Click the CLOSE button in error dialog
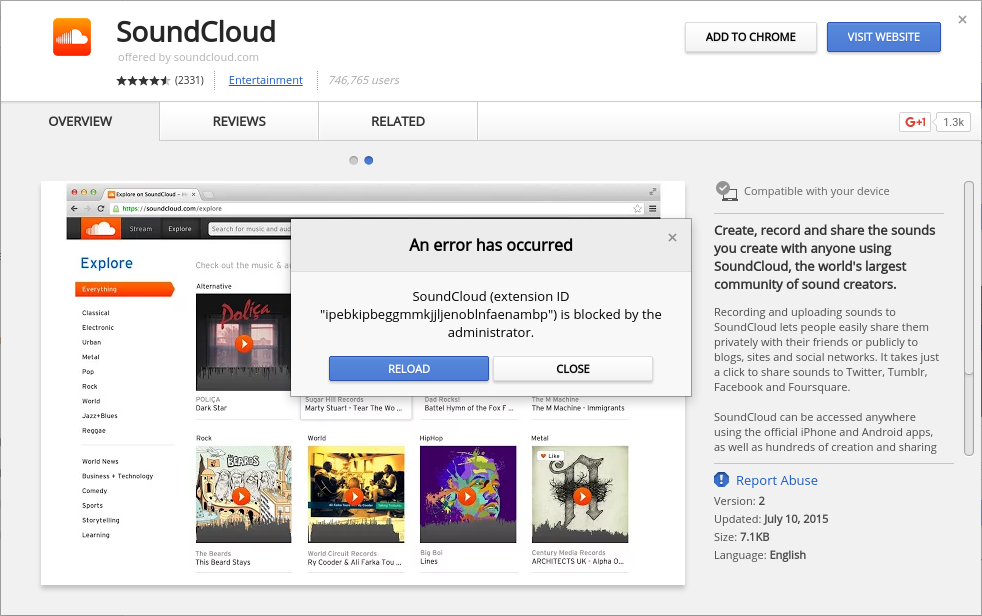This screenshot has width=982, height=616. (572, 369)
